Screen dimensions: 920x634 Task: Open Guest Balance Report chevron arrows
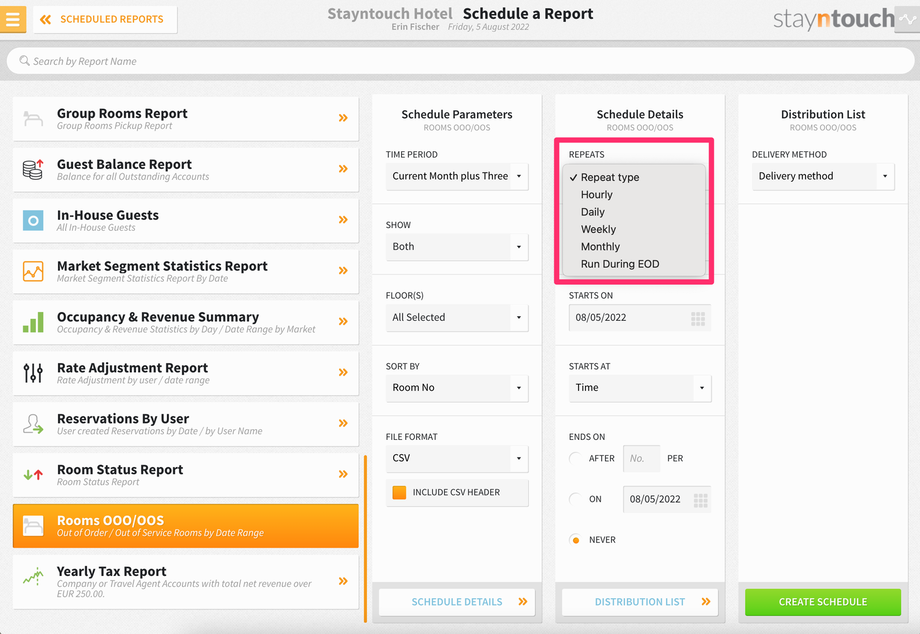[x=343, y=169]
